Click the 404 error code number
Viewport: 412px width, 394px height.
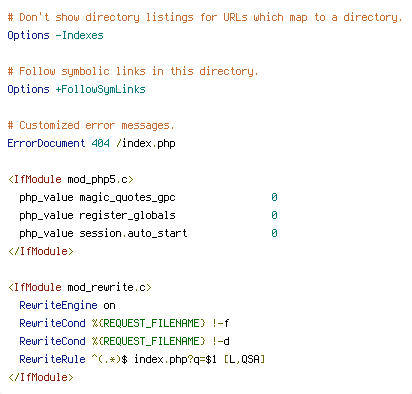coord(100,143)
